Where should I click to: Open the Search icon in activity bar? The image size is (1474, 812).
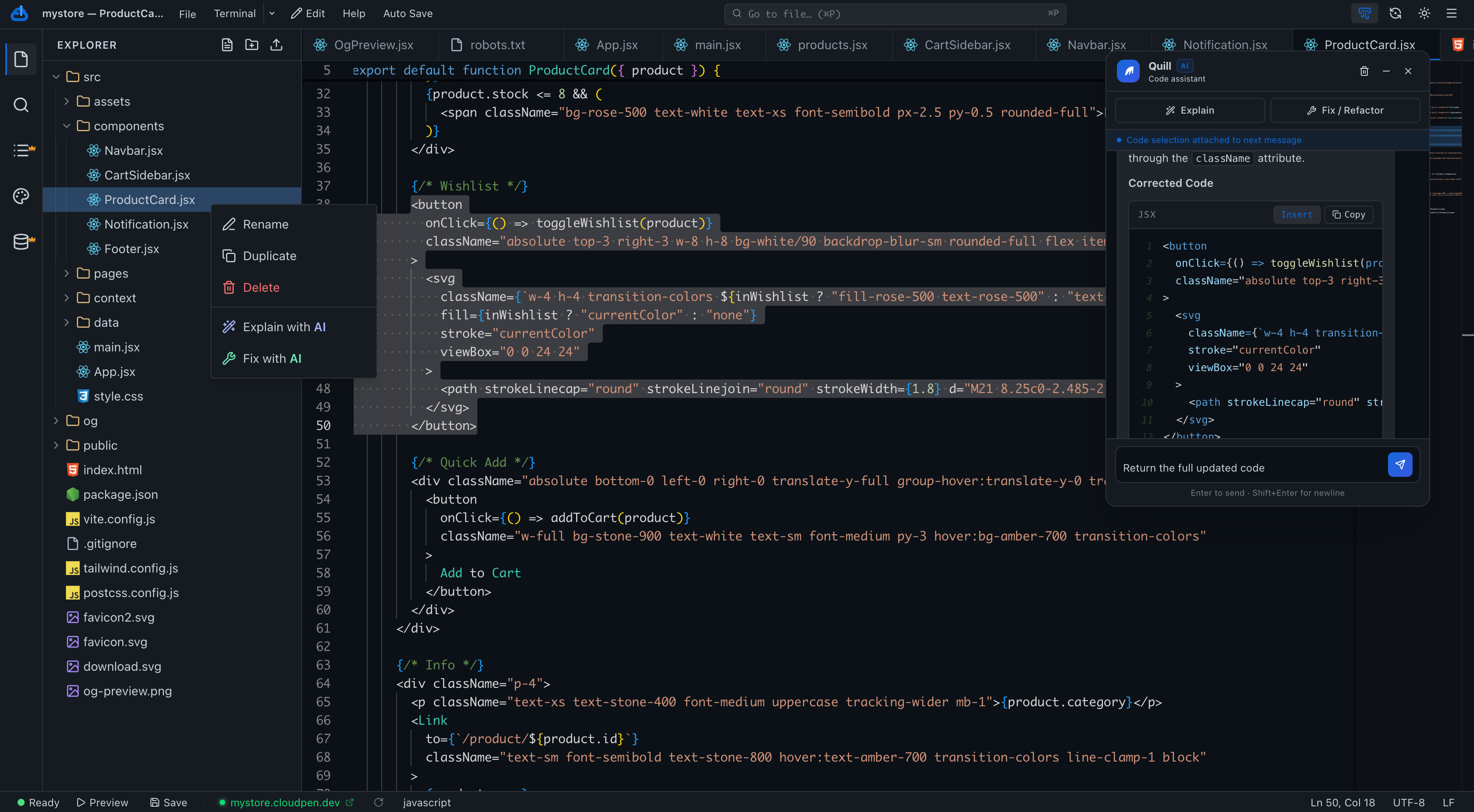21,105
